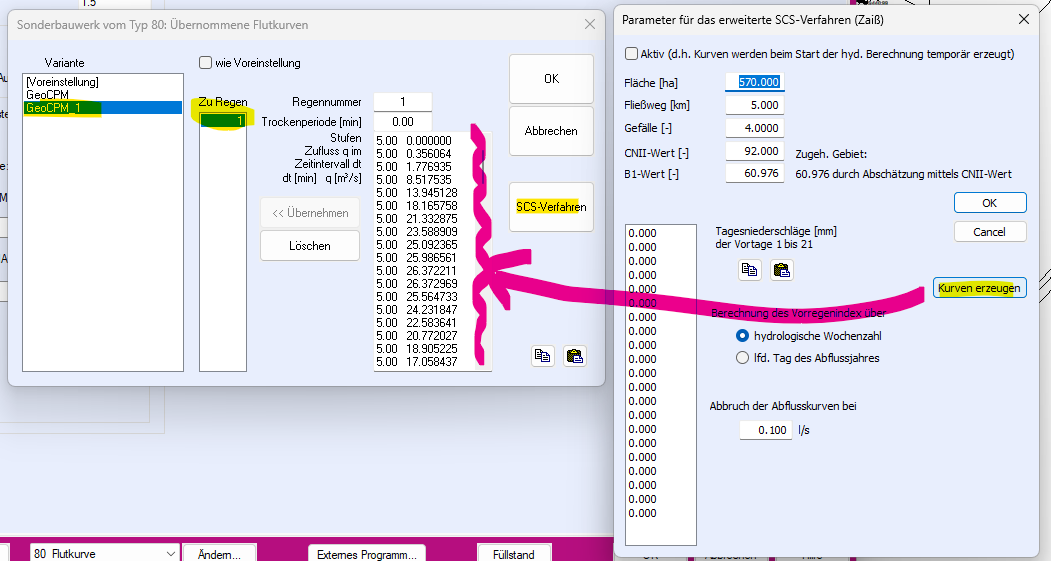This screenshot has height=561, width=1051.
Task: Click 'Löschen' to delete the curve
Action: click(310, 245)
